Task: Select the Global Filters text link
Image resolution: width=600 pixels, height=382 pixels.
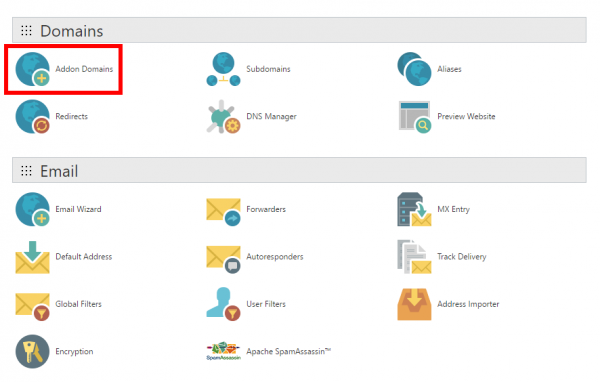Action: coord(78,304)
